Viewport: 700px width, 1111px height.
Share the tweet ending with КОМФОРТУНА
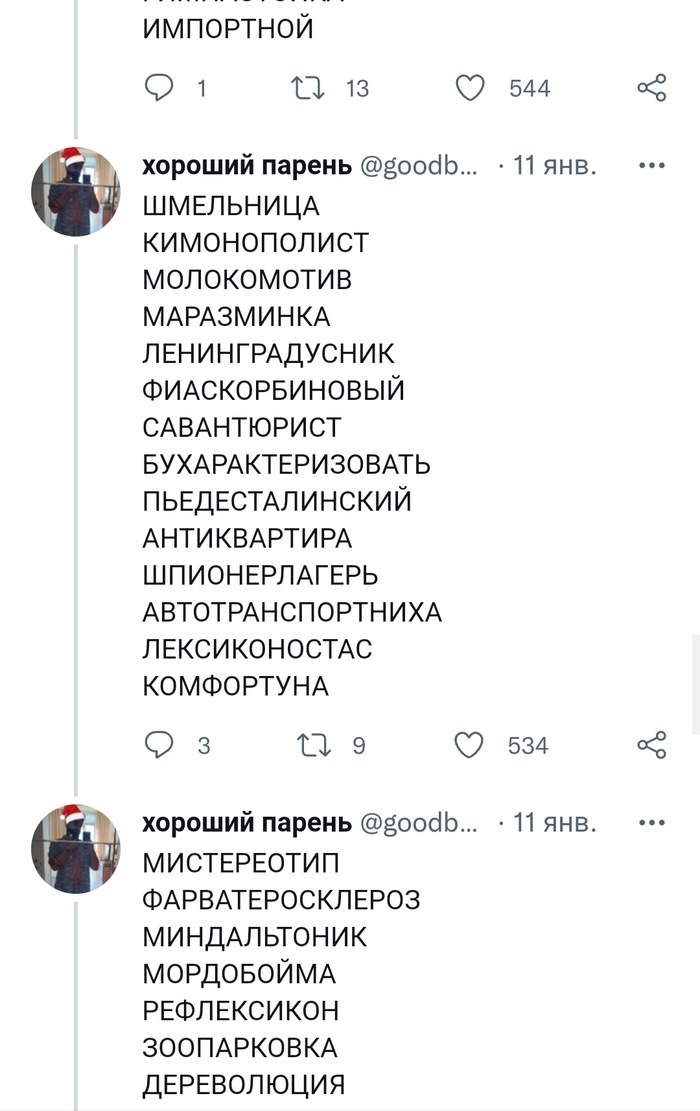(651, 745)
